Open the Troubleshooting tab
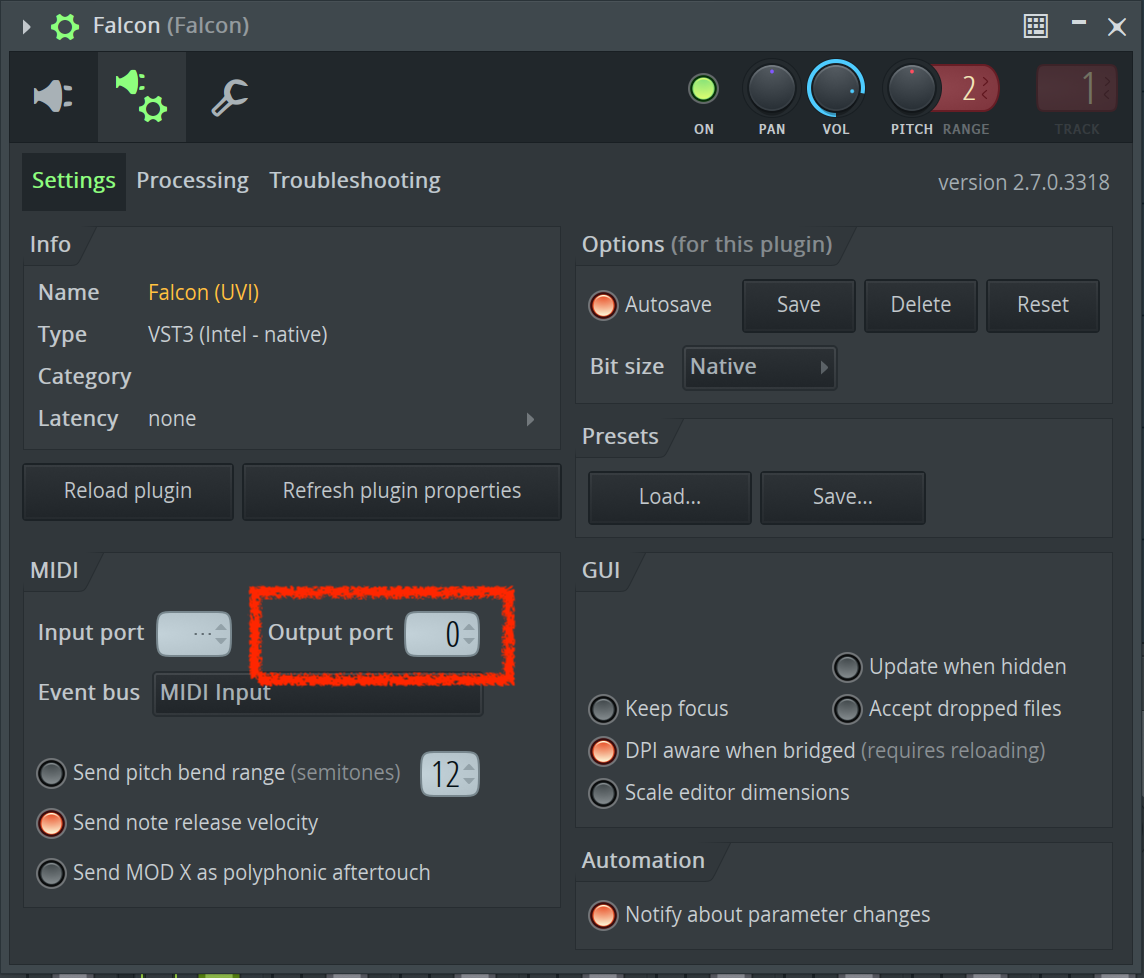This screenshot has height=978, width=1144. tap(354, 180)
